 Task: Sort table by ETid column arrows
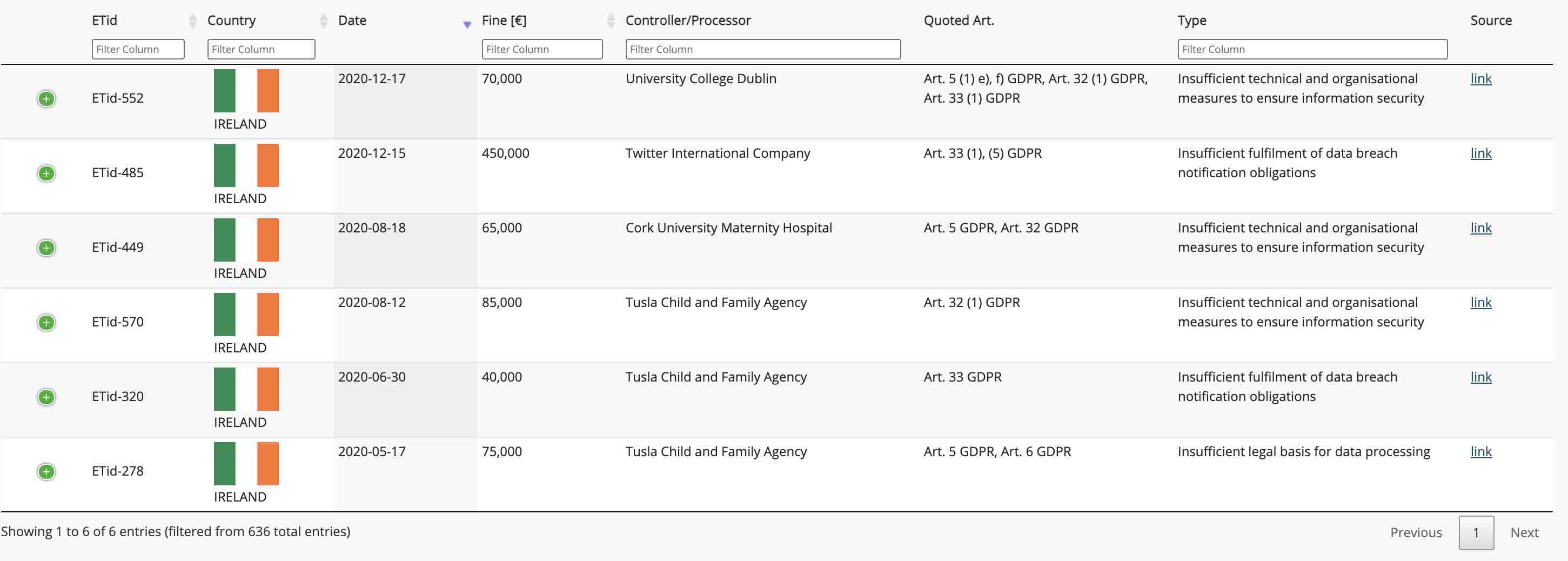193,21
